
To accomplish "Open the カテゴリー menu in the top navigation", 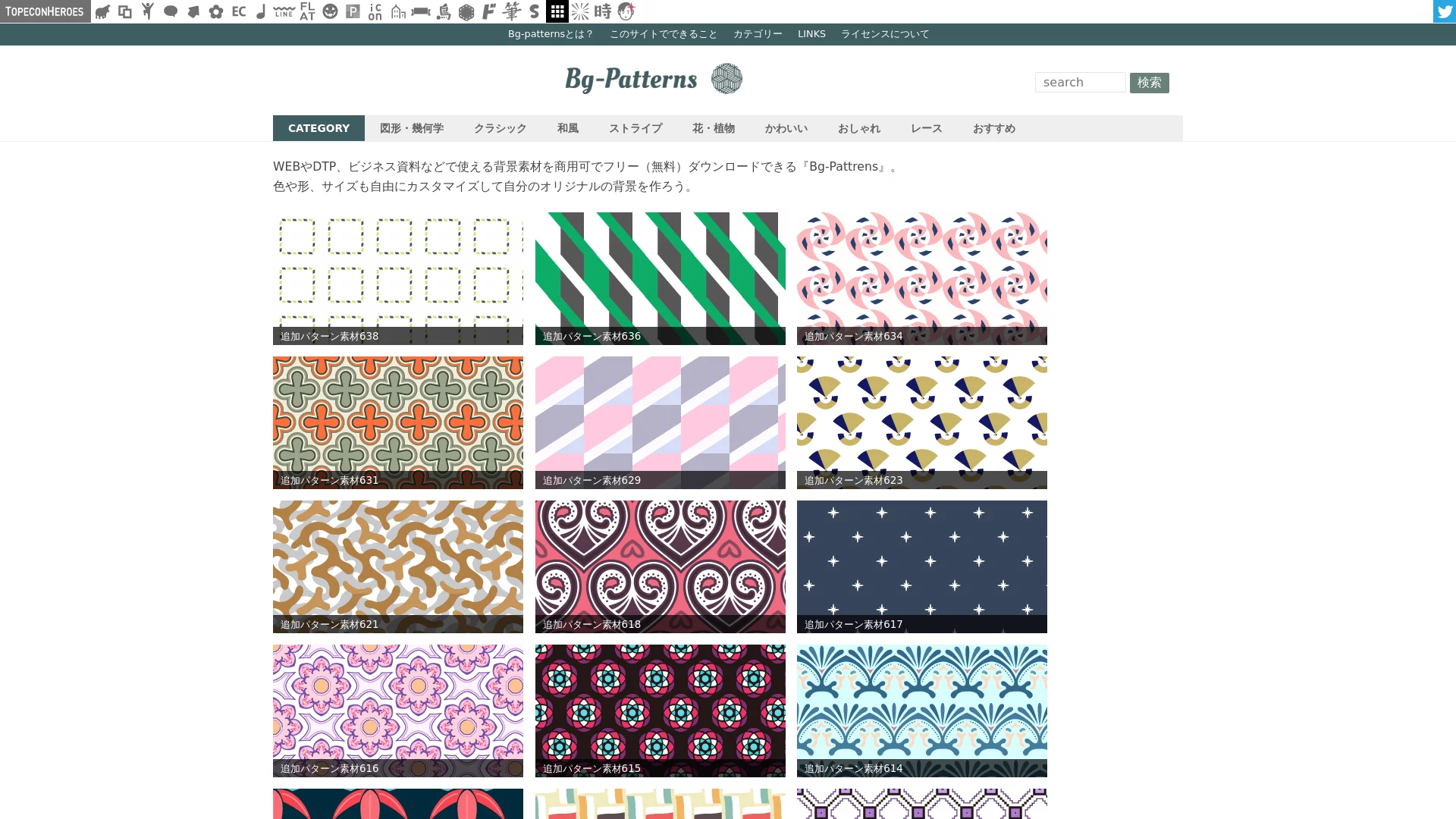I will click(757, 33).
